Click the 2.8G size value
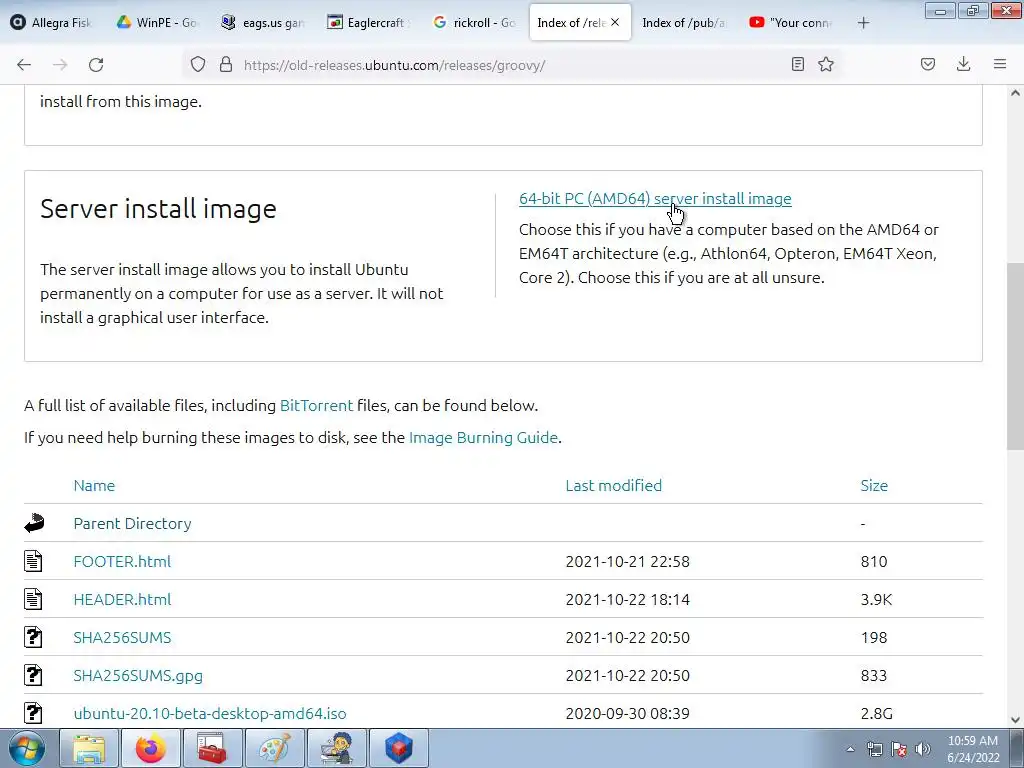1024x768 pixels. coord(876,713)
